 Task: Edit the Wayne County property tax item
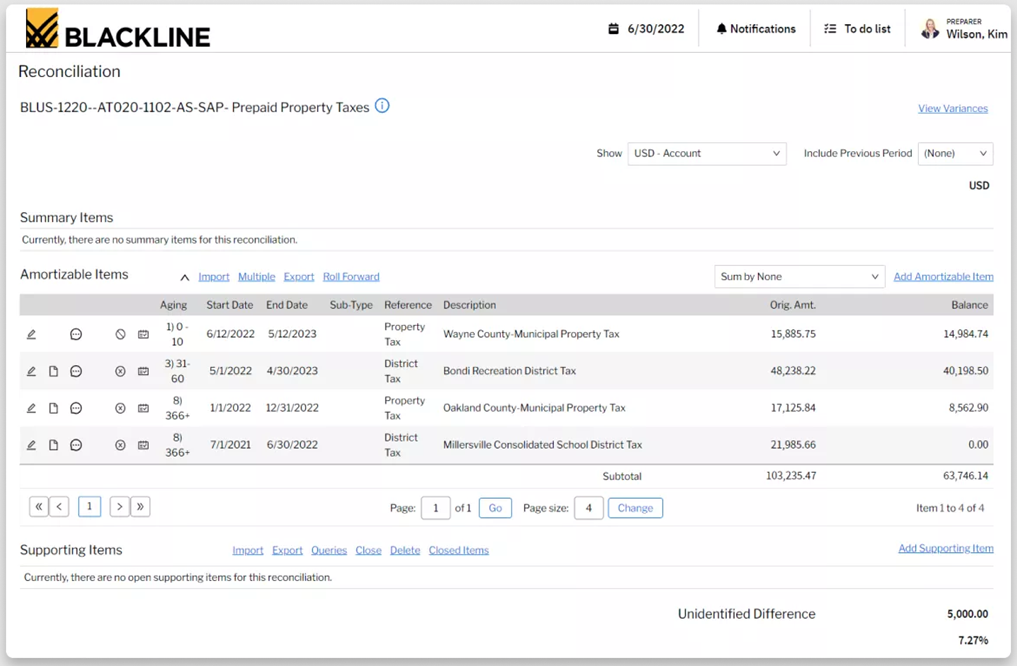(31, 334)
